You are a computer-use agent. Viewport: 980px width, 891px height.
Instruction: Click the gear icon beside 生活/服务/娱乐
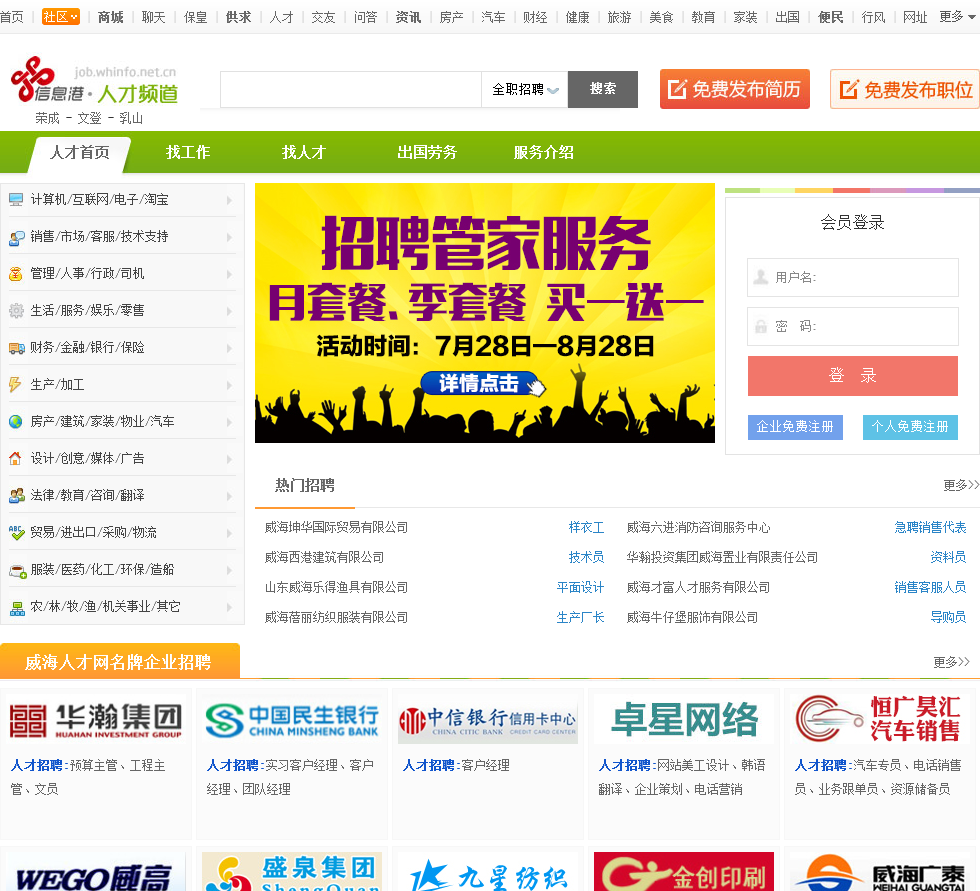tap(16, 311)
